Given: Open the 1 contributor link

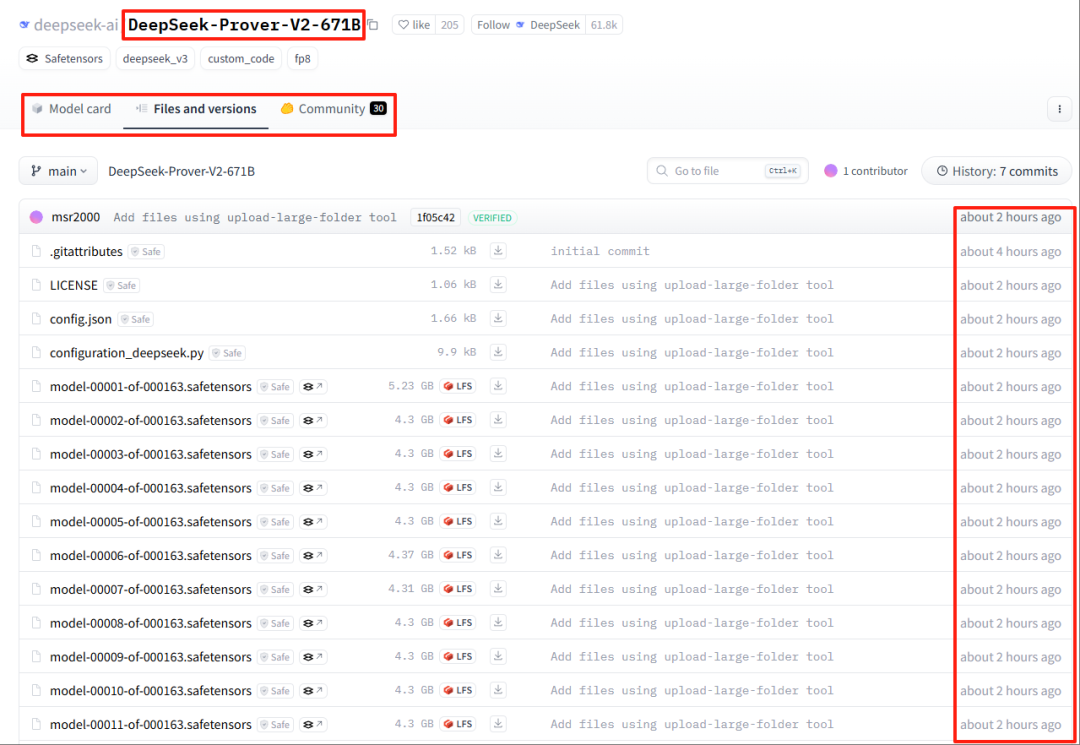Looking at the screenshot, I should pyautogui.click(x=866, y=171).
